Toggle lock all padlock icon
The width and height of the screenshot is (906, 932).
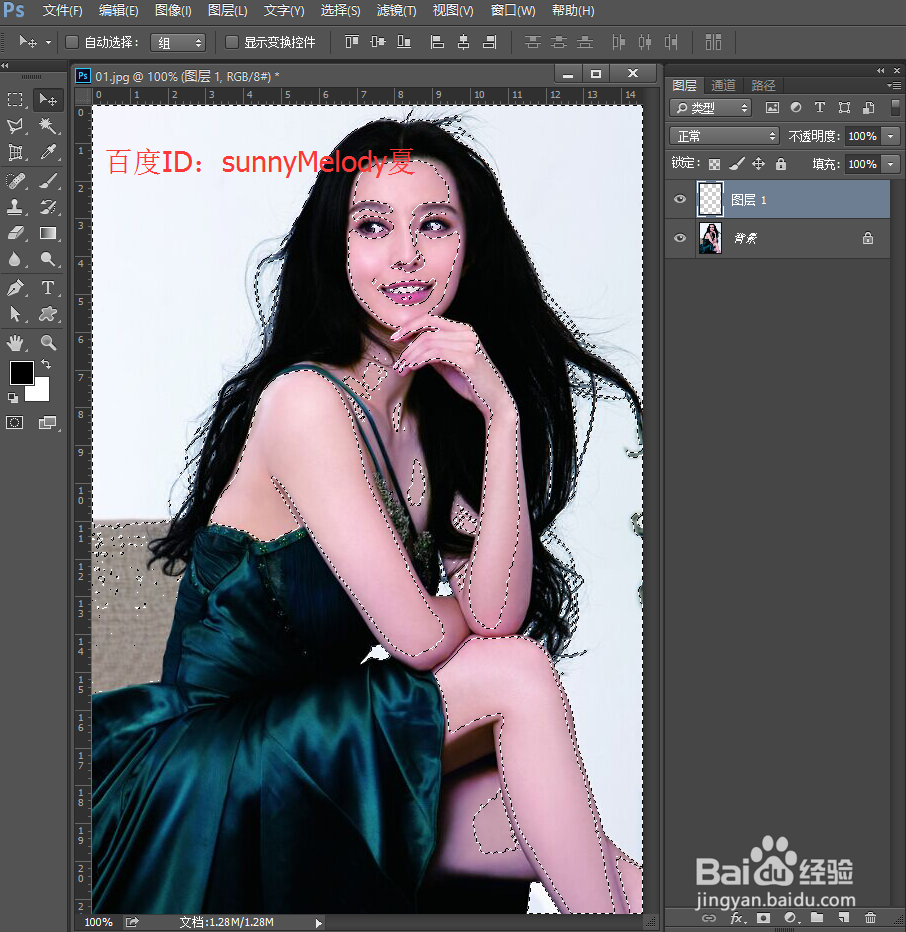[x=781, y=164]
